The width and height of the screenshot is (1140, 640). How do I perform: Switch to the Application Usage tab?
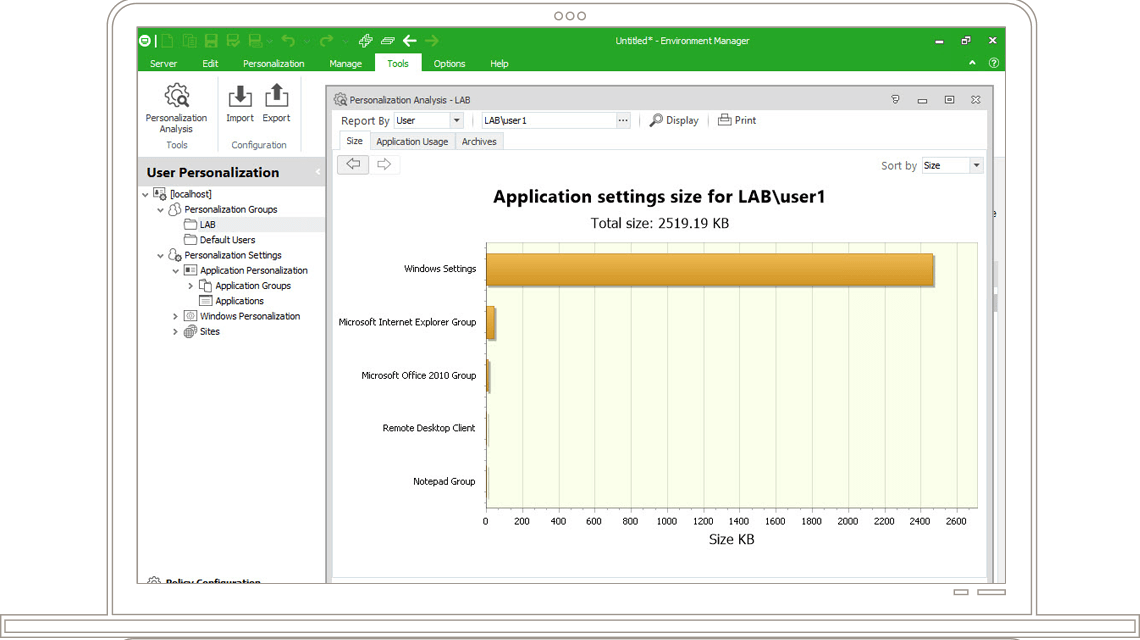point(412,142)
